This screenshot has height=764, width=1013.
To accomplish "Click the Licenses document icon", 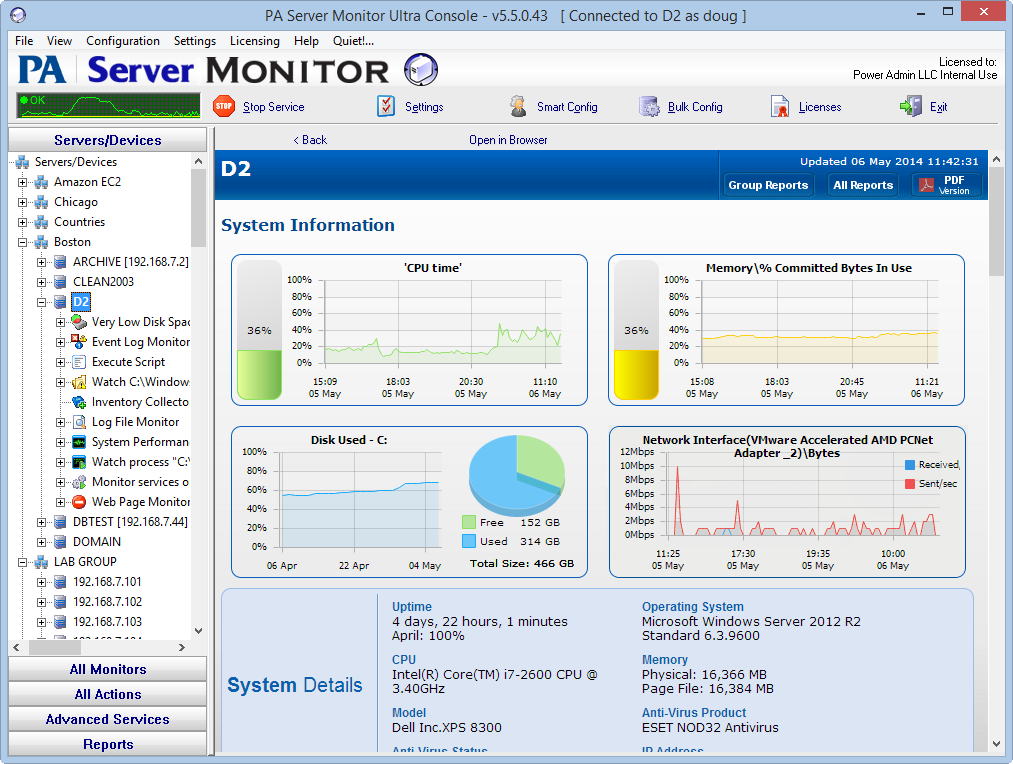I will coord(780,107).
